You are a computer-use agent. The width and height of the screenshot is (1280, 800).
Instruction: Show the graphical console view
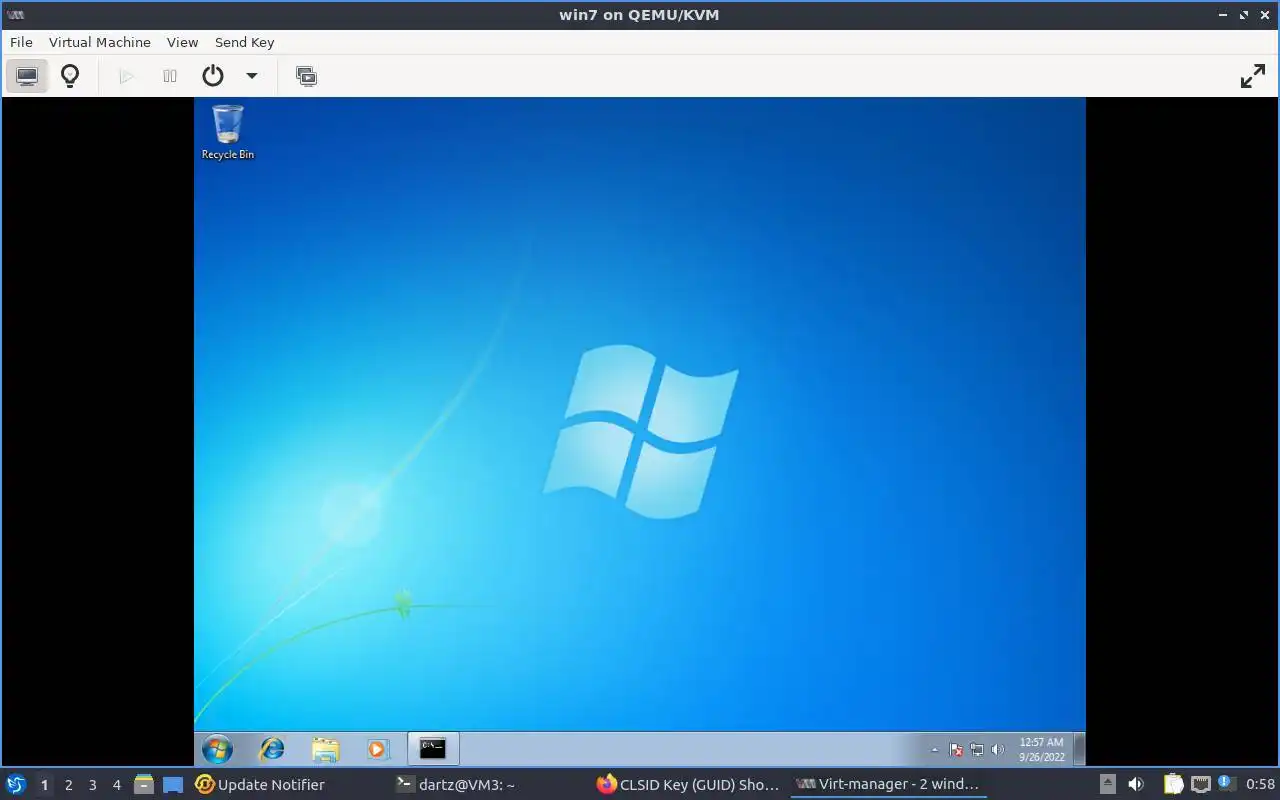click(x=27, y=76)
